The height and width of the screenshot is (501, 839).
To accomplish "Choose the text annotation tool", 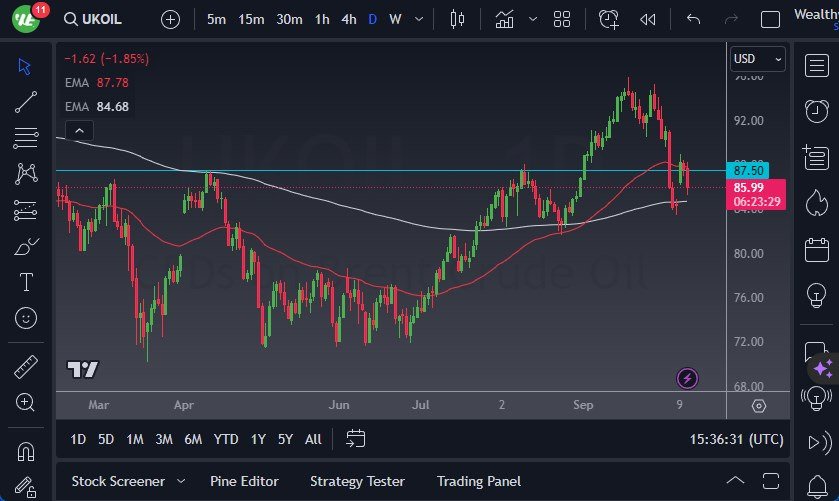I will pyautogui.click(x=27, y=283).
